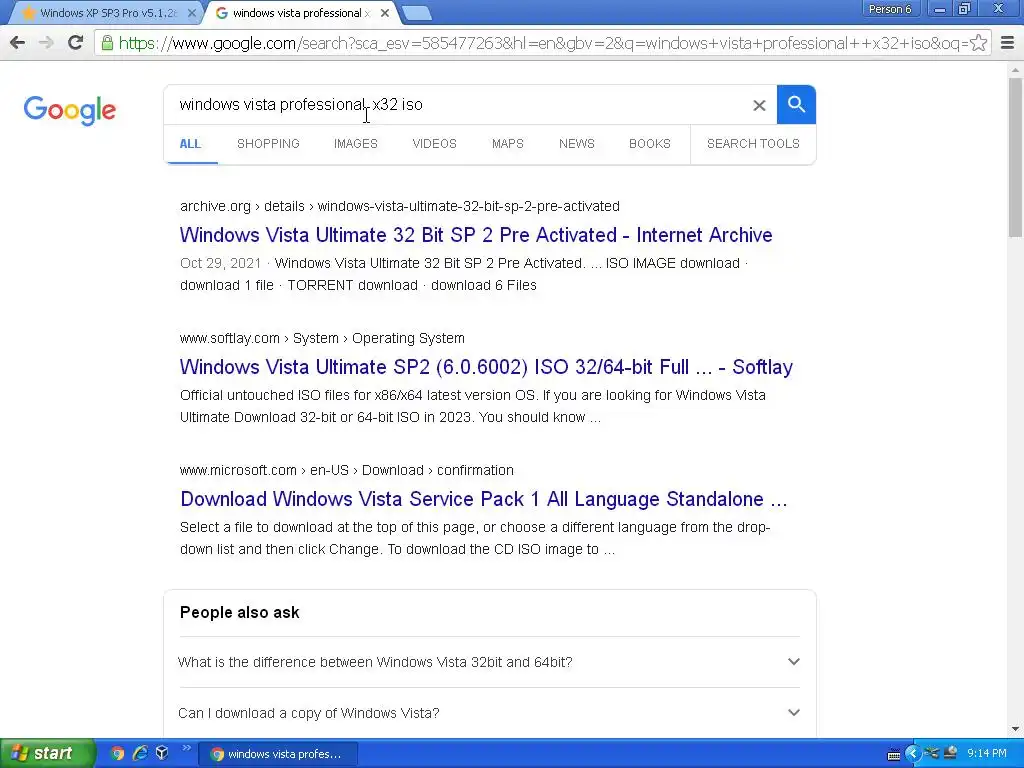Open the Person 6 profile button
This screenshot has height=768, width=1024.
click(x=890, y=9)
